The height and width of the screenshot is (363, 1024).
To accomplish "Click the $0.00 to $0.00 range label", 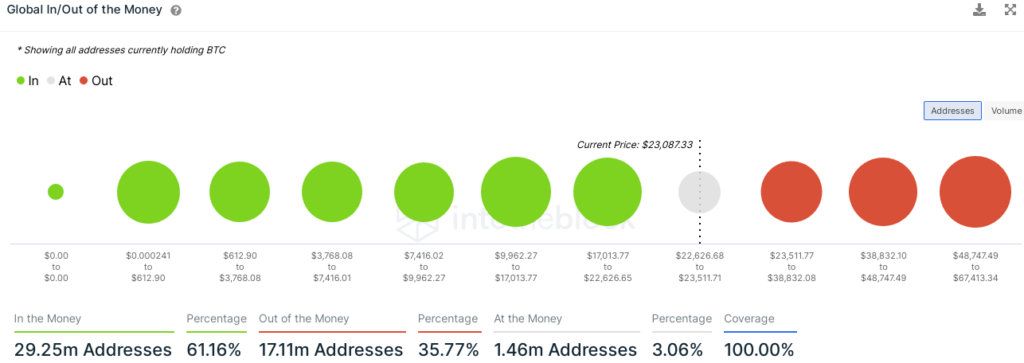I will [x=56, y=266].
